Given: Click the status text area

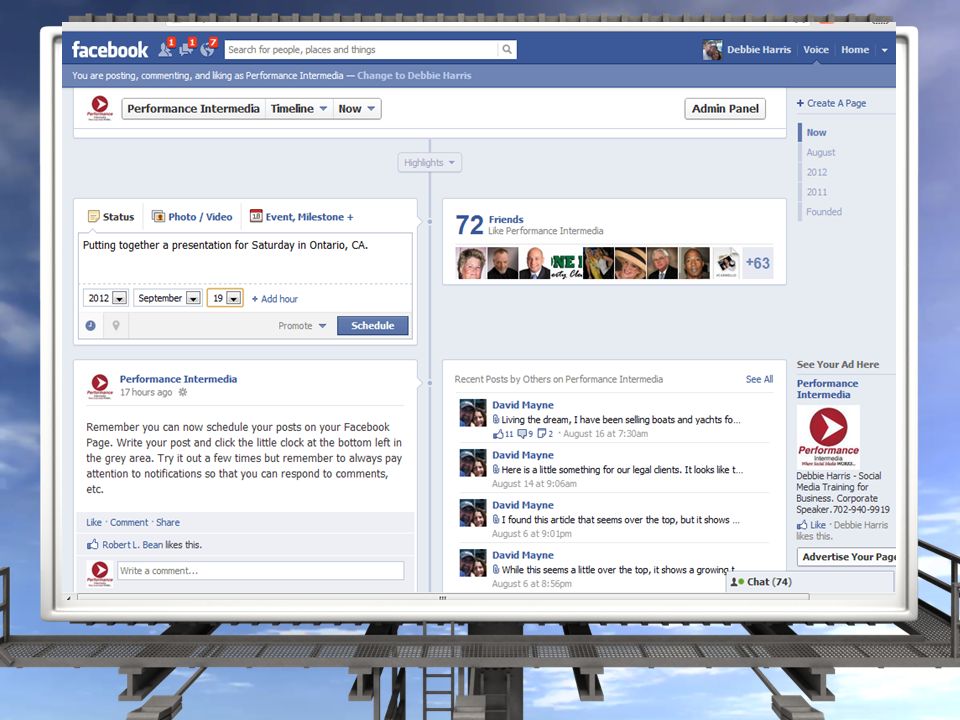Looking at the screenshot, I should click(245, 258).
